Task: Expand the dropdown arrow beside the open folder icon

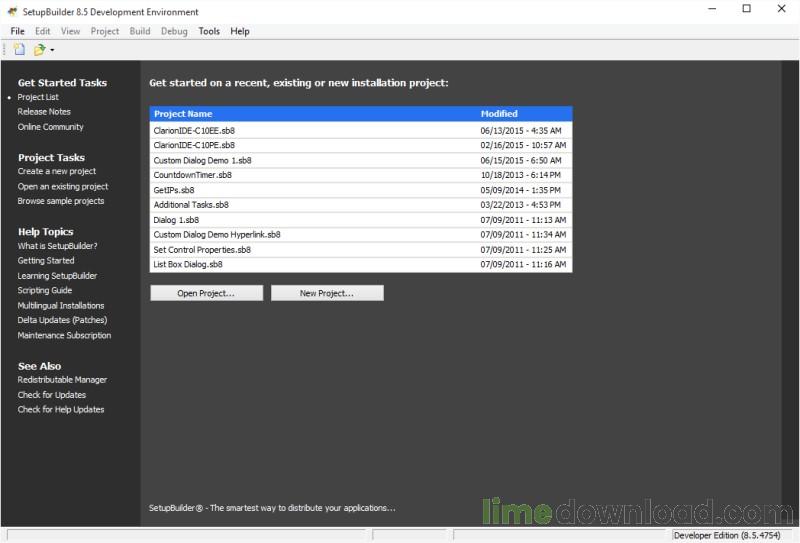Action: pos(52,50)
